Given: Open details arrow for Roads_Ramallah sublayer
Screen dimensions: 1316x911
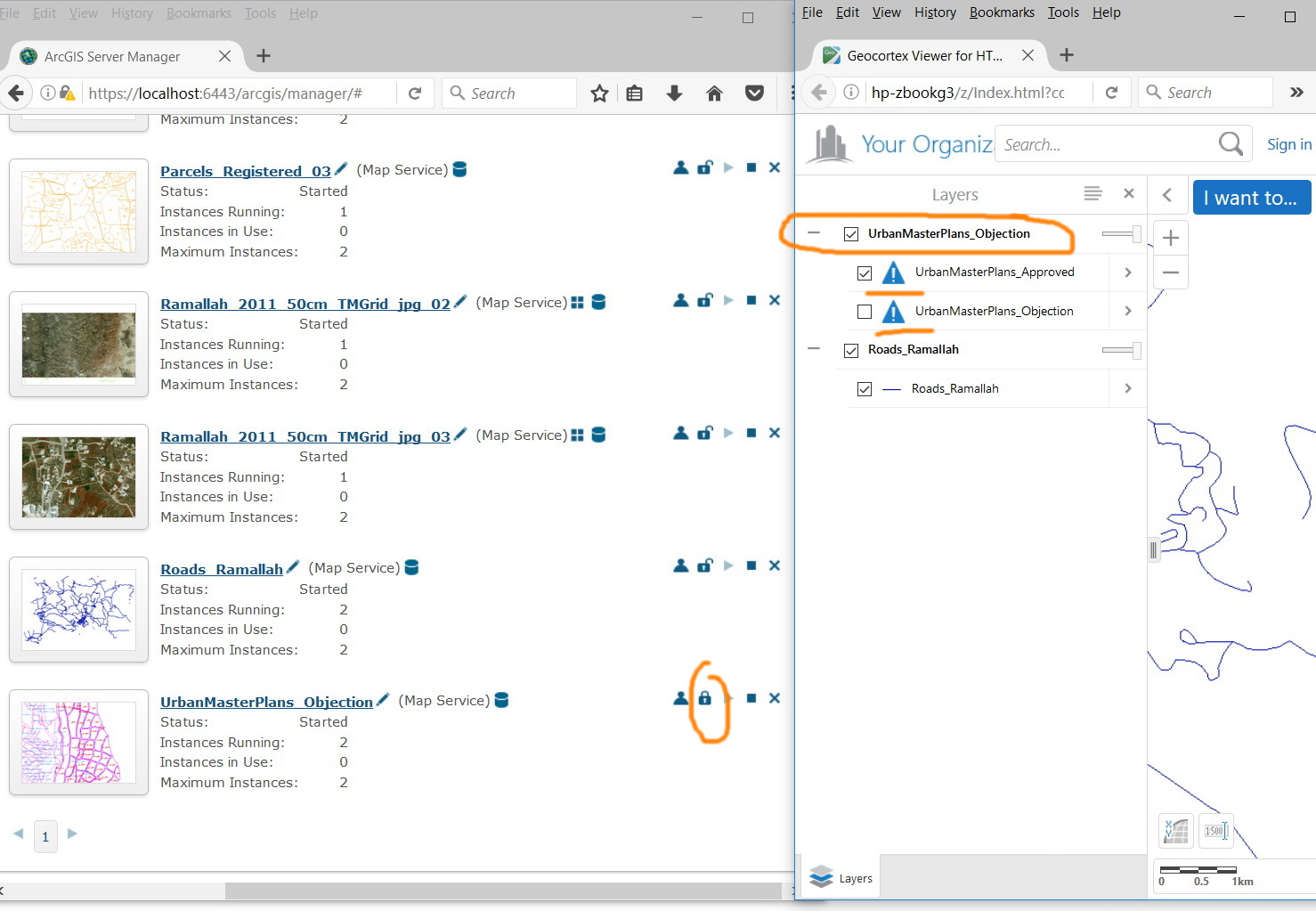Looking at the screenshot, I should point(1128,388).
